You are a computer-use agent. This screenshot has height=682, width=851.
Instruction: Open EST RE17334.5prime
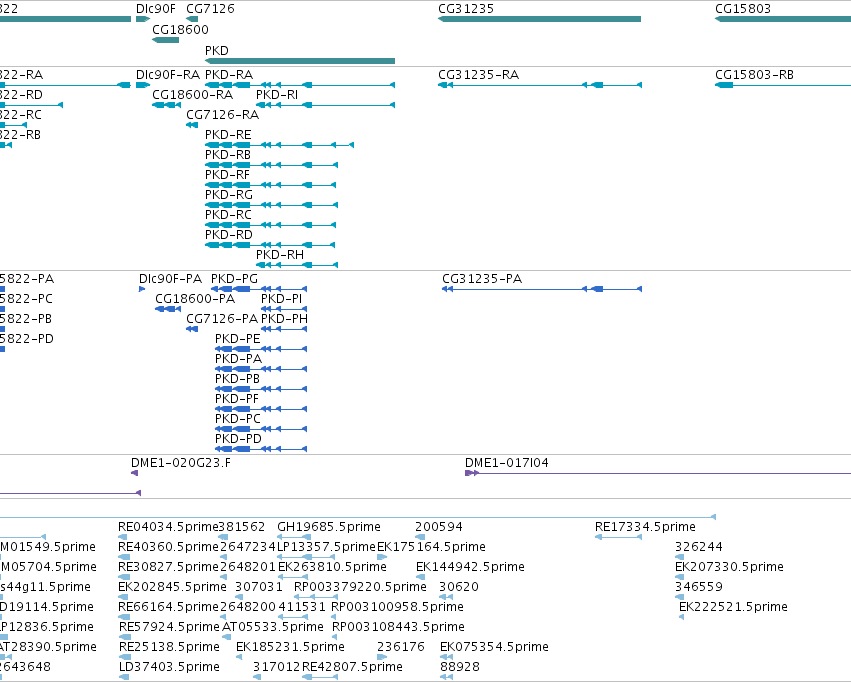point(645,527)
